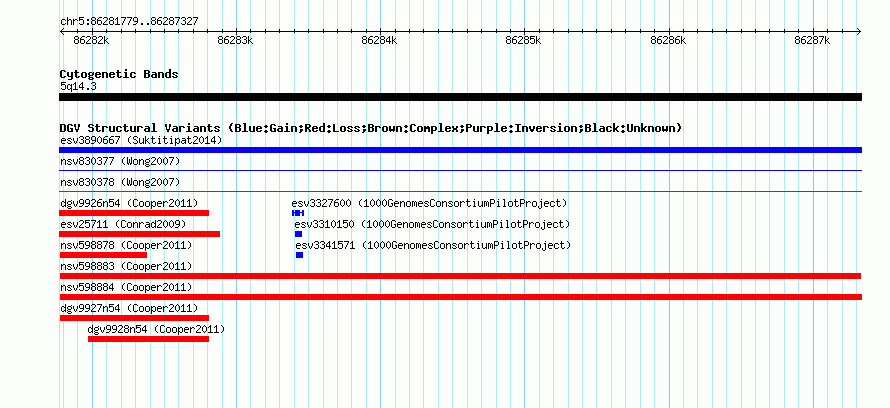Click the 86284k ruler position
The height and width of the screenshot is (408, 890).
tap(380, 40)
